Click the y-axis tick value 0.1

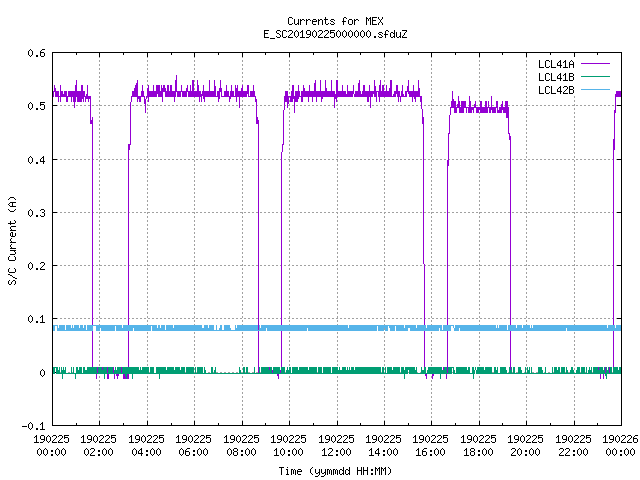[x=36, y=319]
